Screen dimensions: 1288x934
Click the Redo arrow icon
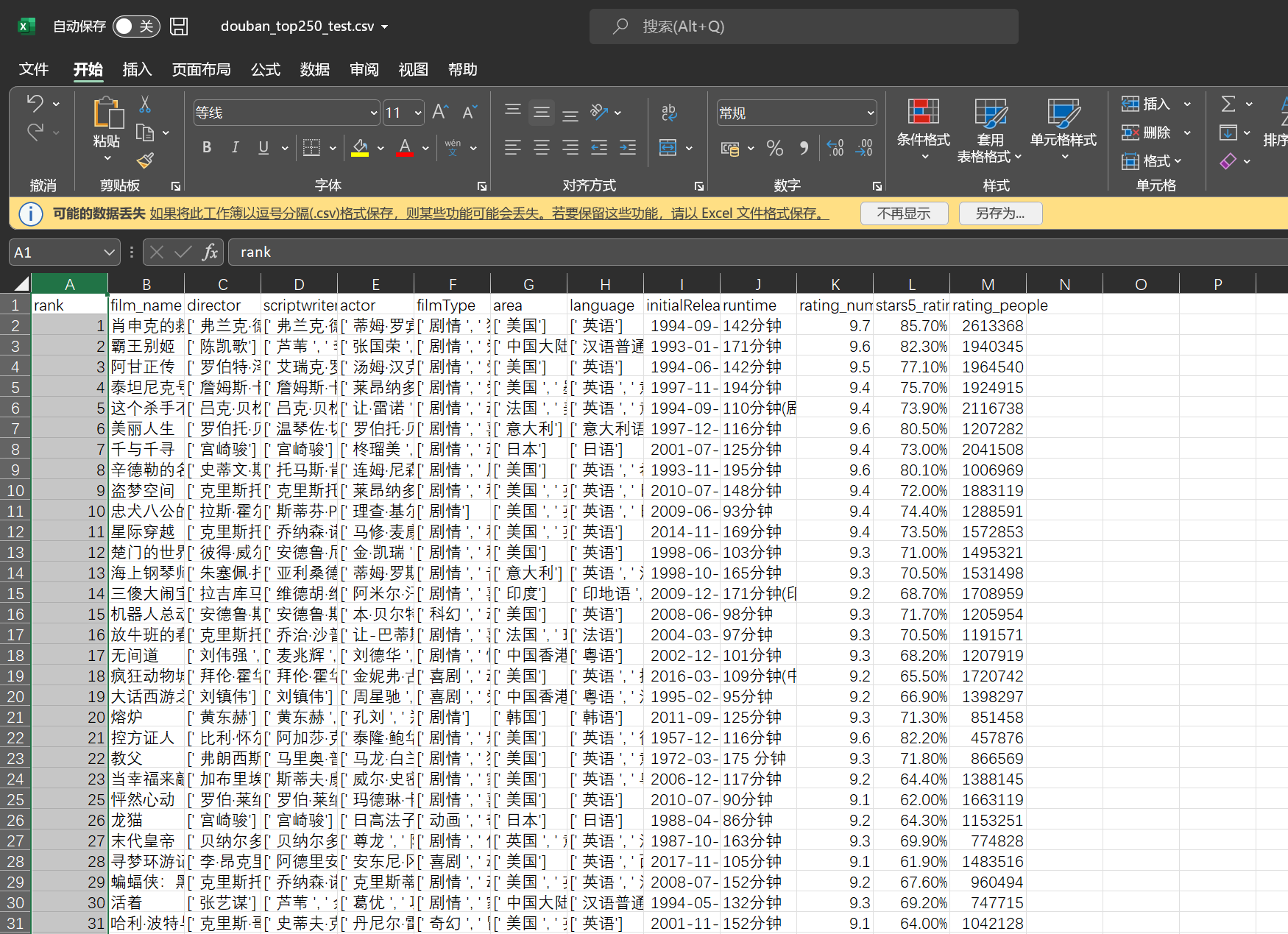pos(35,132)
